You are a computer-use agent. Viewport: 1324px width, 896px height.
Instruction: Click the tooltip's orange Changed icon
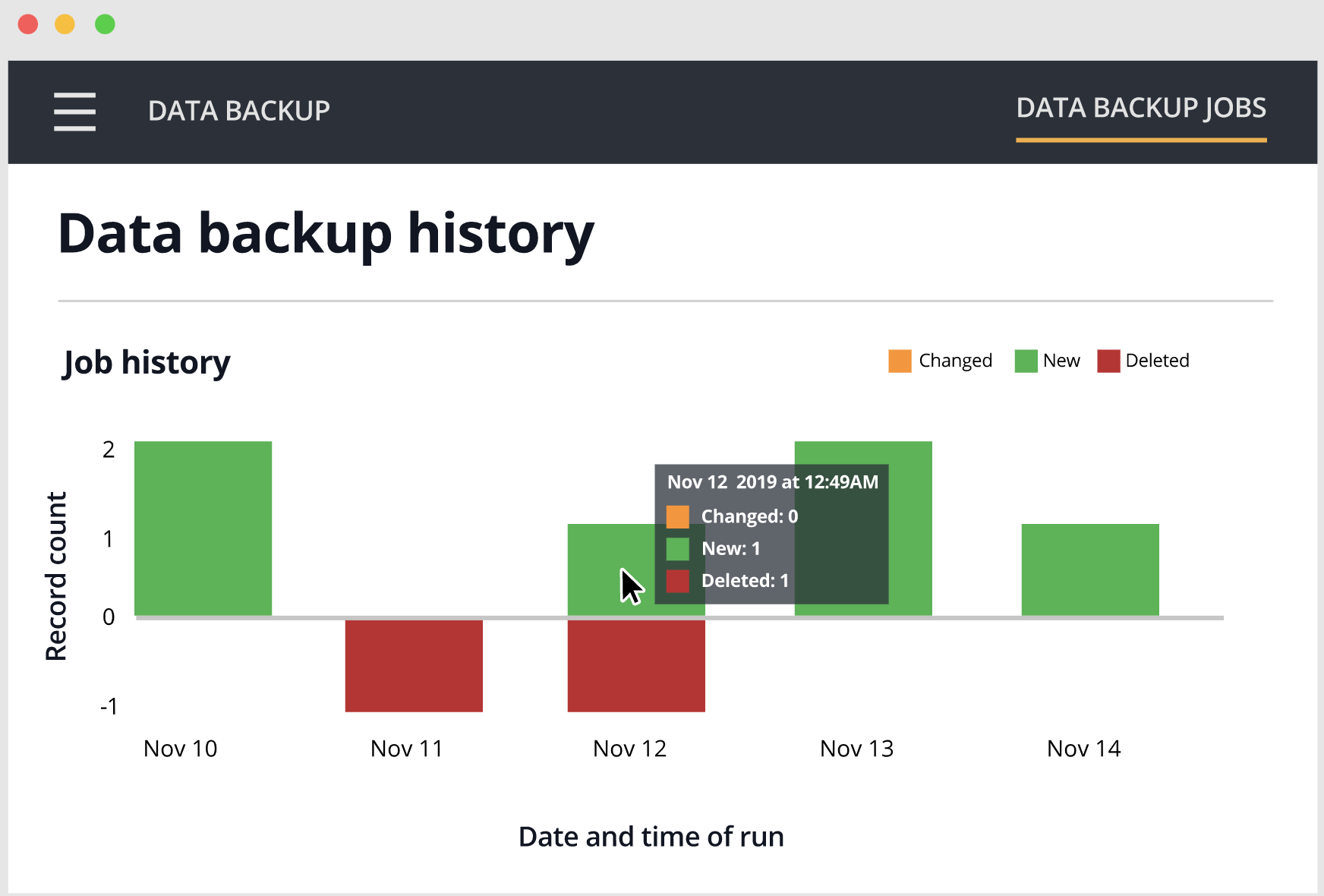pyautogui.click(x=677, y=517)
